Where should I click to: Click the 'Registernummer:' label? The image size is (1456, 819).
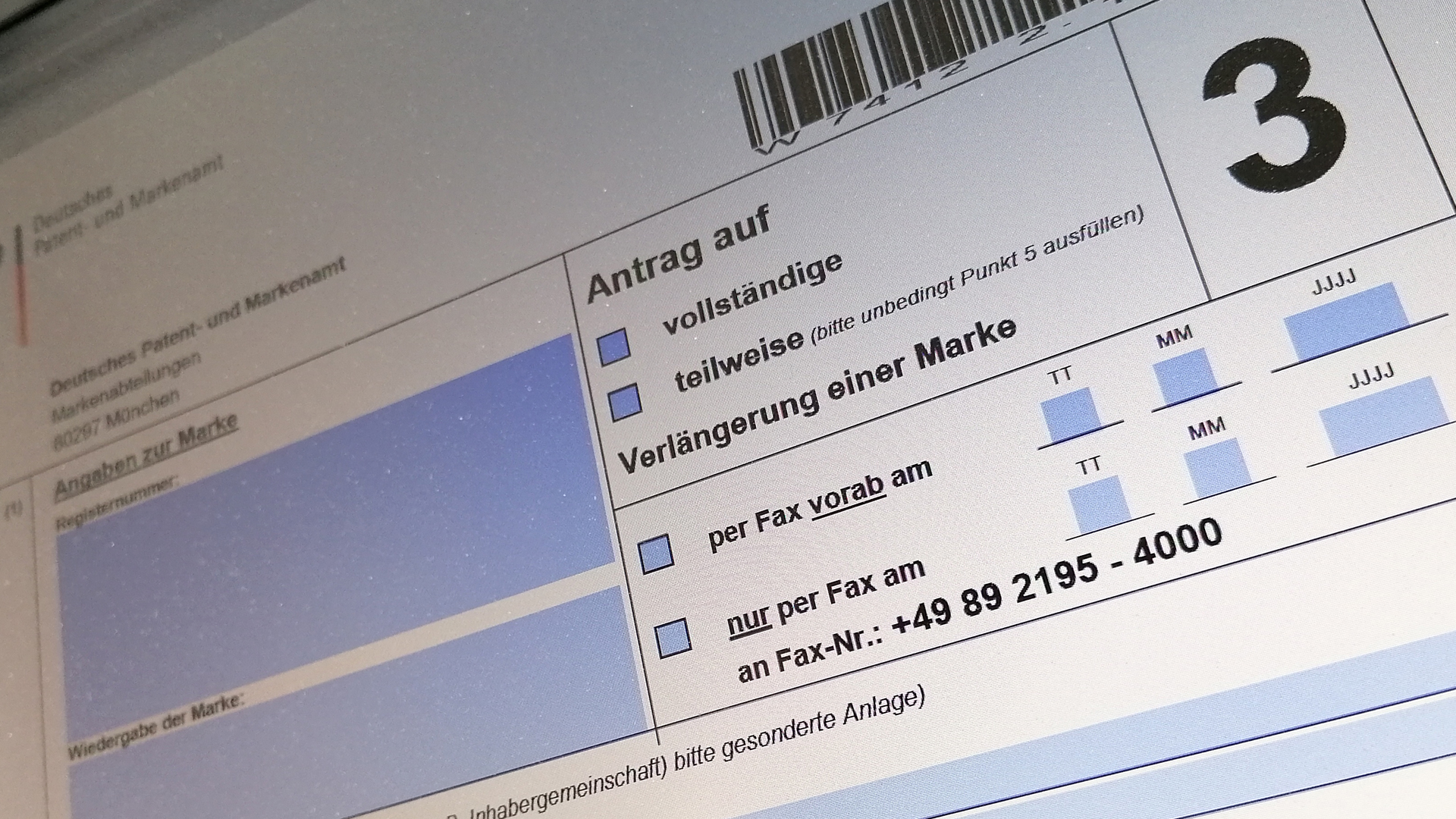(x=117, y=501)
